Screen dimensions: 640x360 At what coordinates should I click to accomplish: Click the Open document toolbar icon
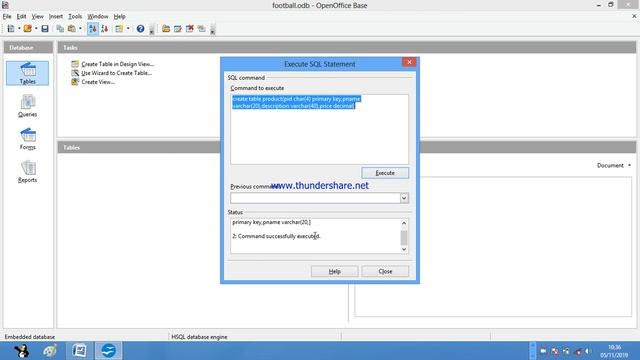click(28, 29)
